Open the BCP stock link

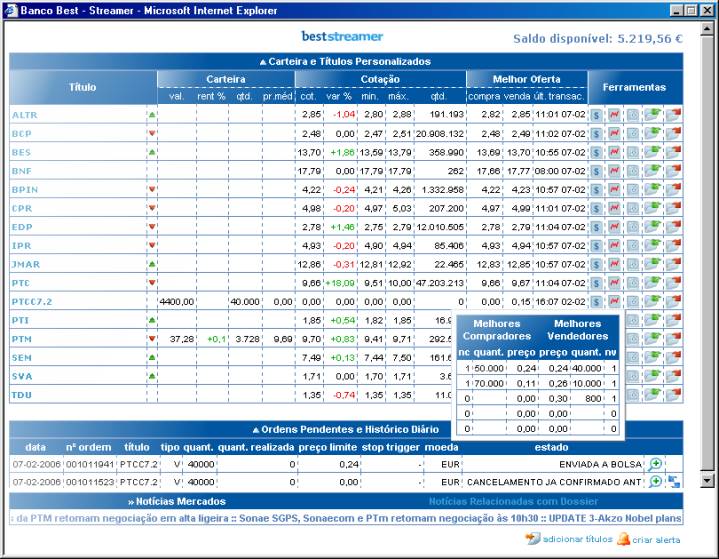coord(22,134)
